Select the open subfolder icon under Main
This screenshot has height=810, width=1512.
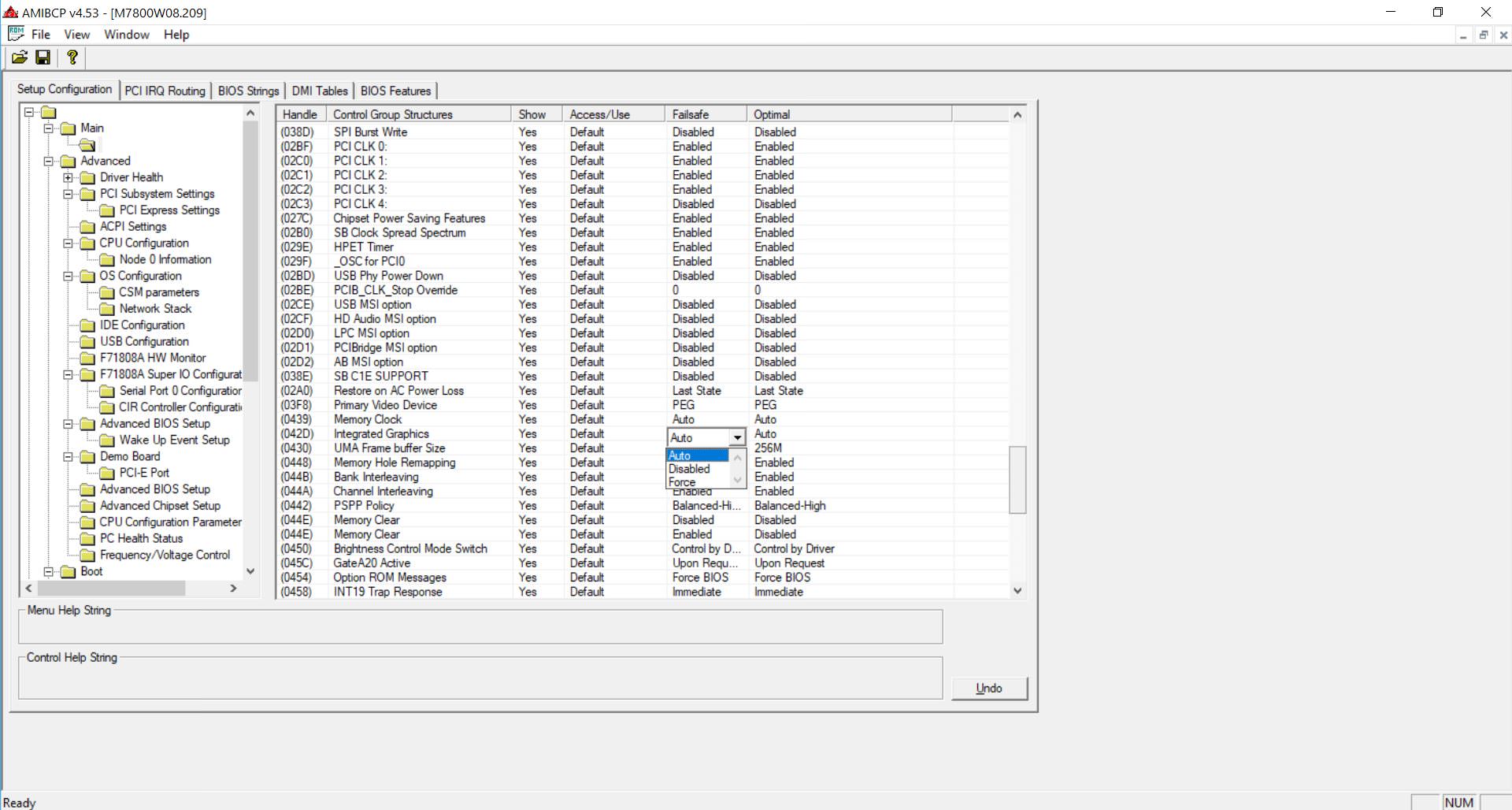88,145
